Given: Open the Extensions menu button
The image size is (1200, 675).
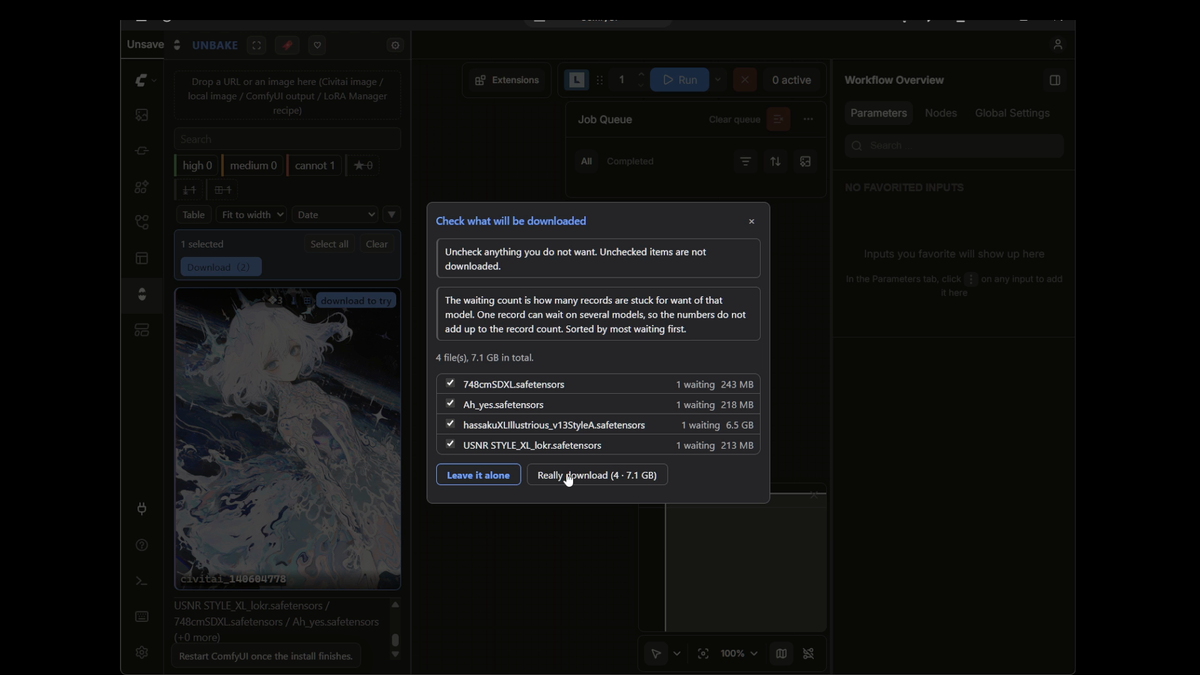Looking at the screenshot, I should point(507,80).
